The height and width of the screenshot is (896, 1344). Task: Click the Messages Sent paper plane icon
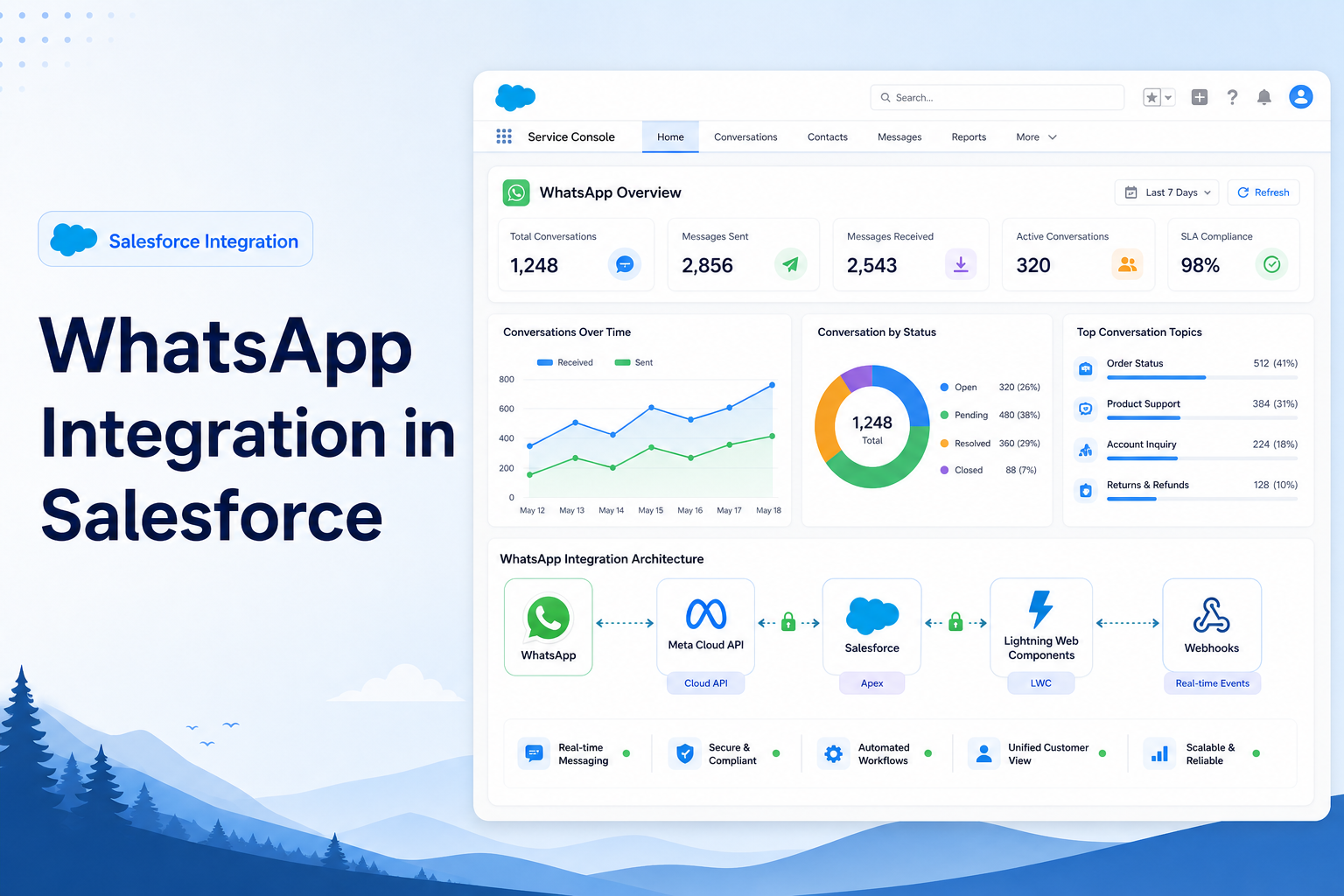click(791, 264)
